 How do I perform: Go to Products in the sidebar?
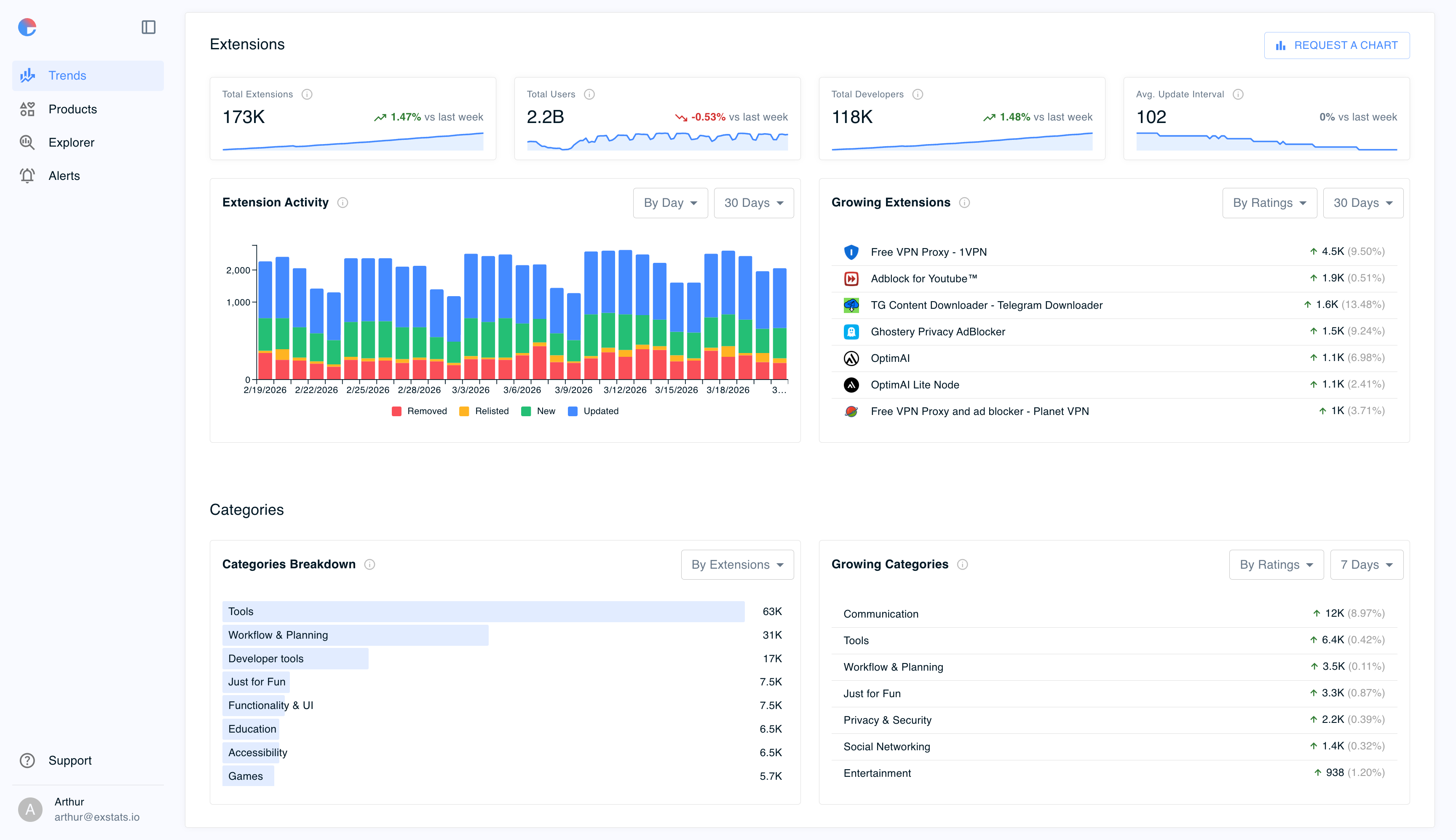(72, 109)
